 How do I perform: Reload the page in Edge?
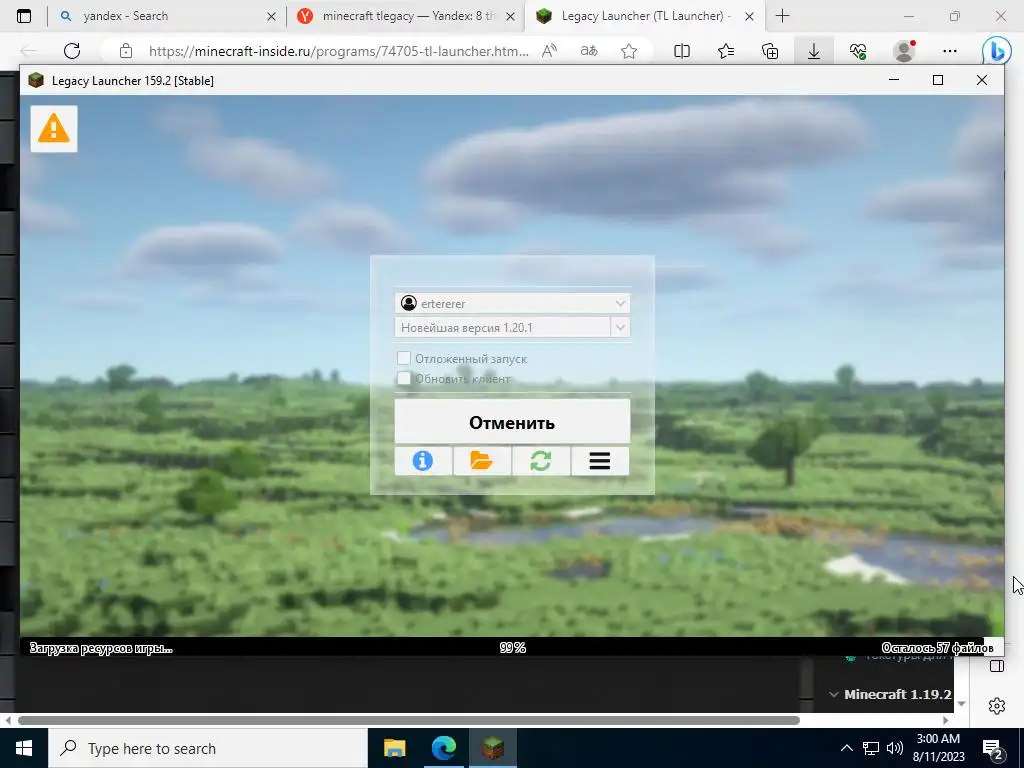point(72,51)
